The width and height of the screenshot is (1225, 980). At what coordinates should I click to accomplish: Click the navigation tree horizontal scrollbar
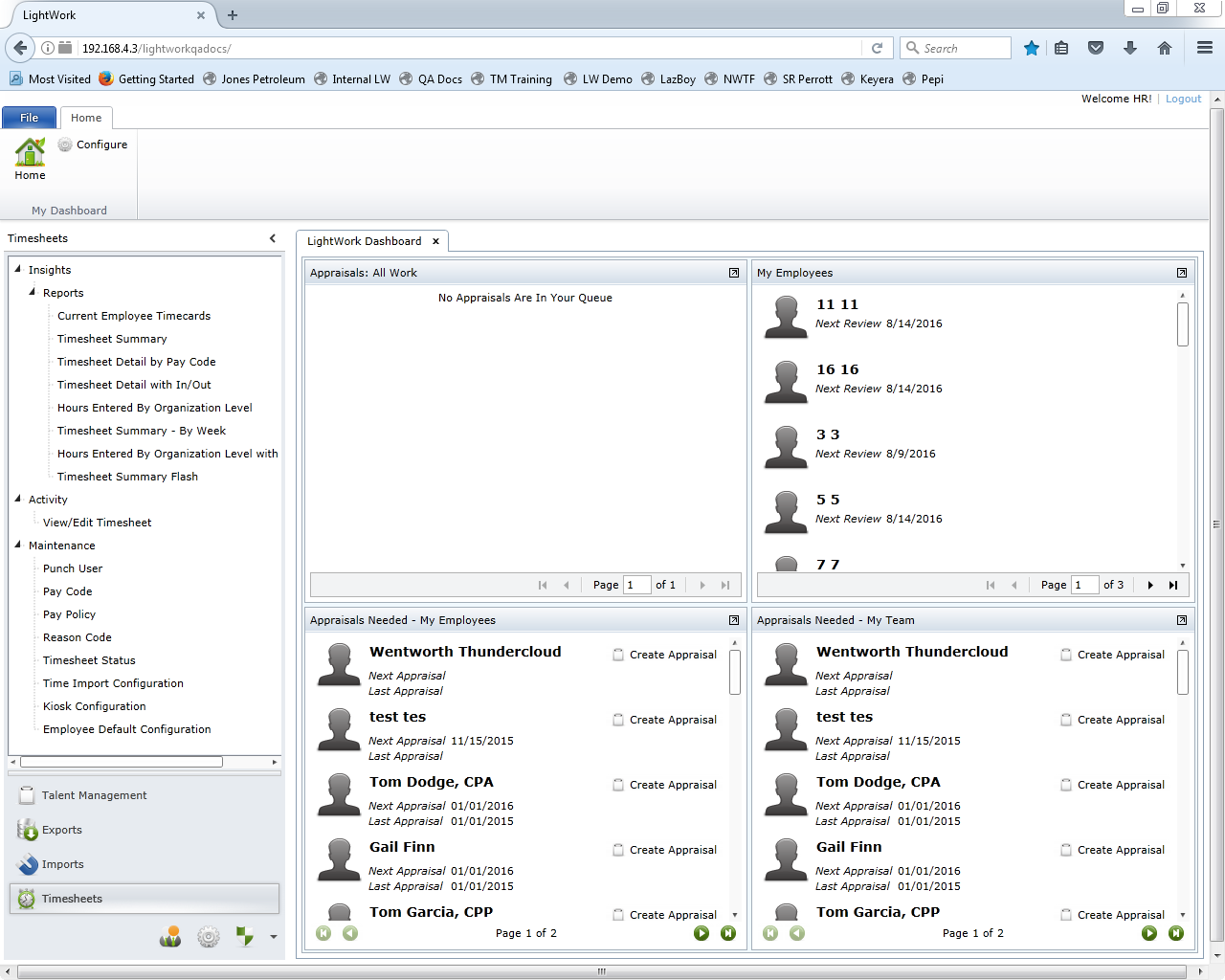point(122,762)
